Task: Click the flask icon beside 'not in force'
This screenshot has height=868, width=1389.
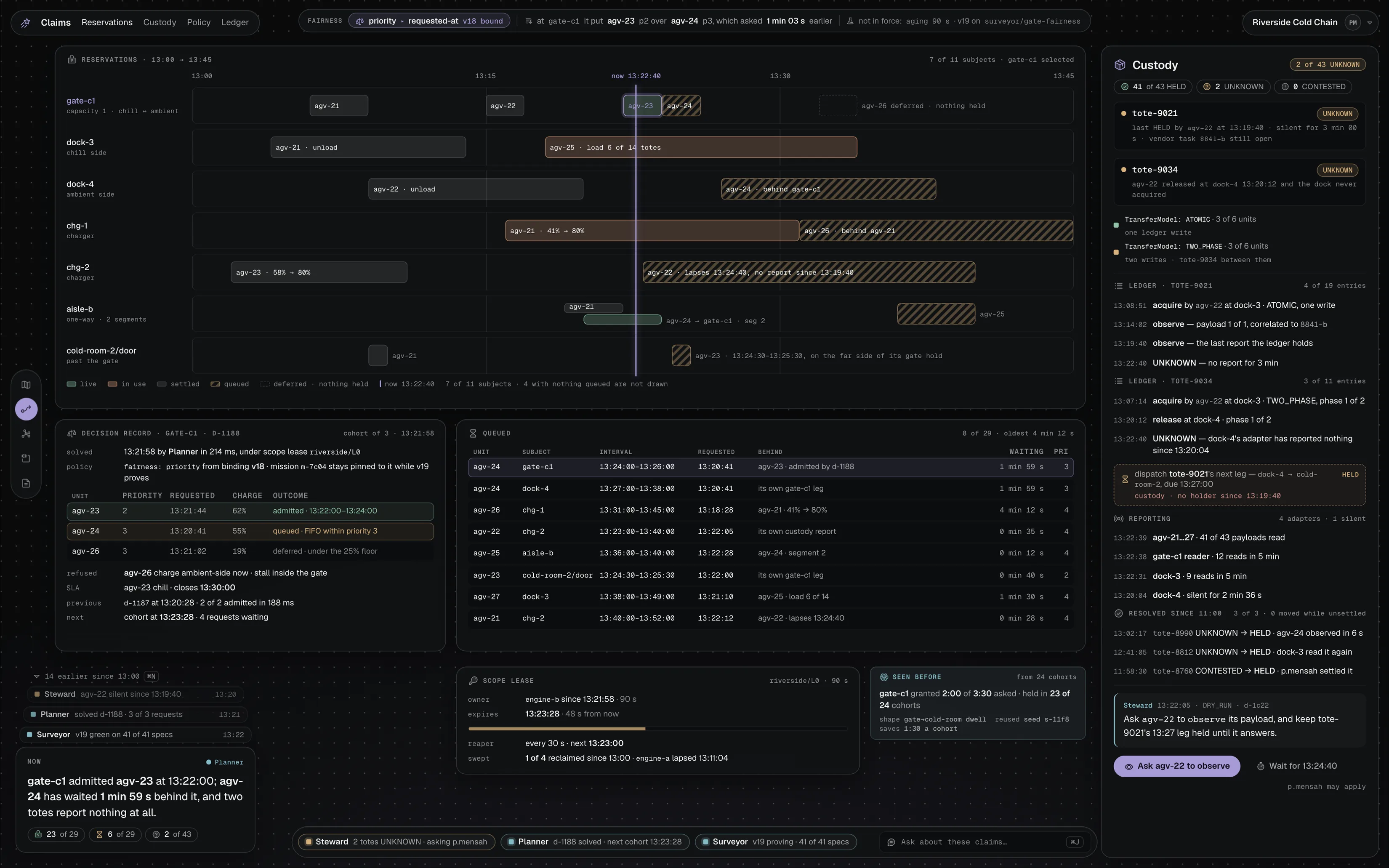Action: (x=850, y=21)
